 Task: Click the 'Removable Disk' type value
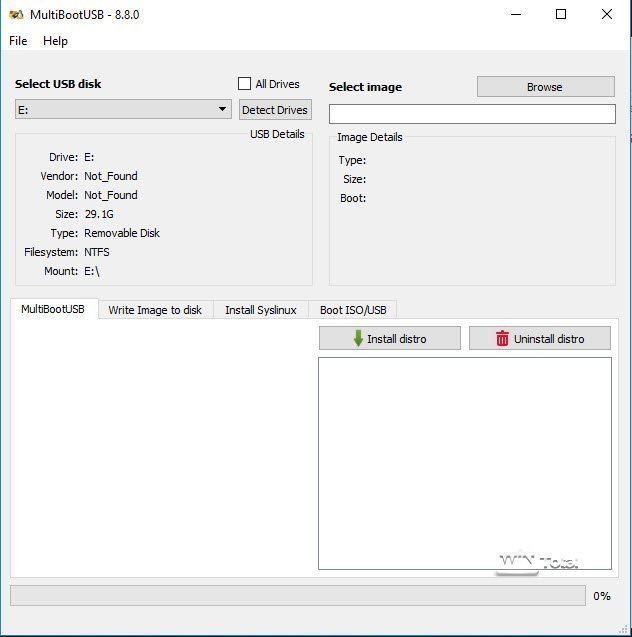pos(122,233)
